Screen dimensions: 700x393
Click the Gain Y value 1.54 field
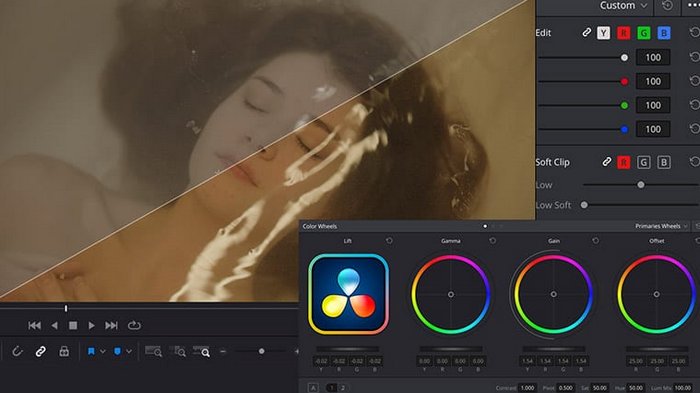pyautogui.click(x=527, y=361)
